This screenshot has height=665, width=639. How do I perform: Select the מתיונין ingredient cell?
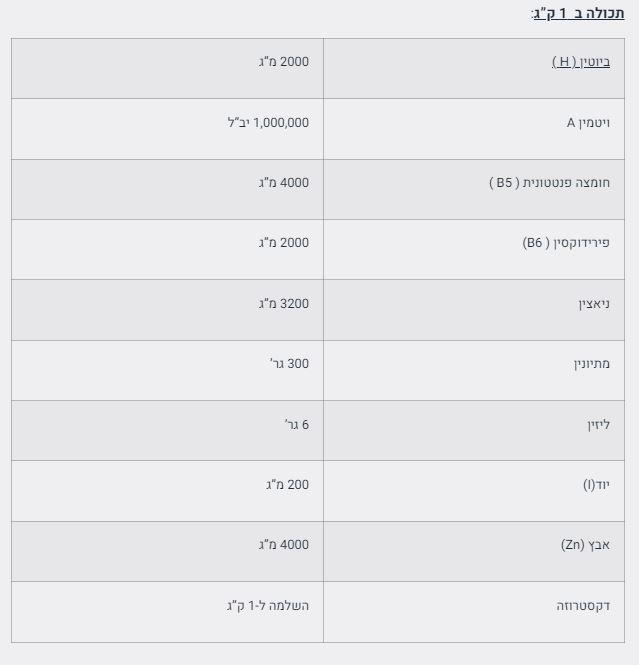click(591, 364)
